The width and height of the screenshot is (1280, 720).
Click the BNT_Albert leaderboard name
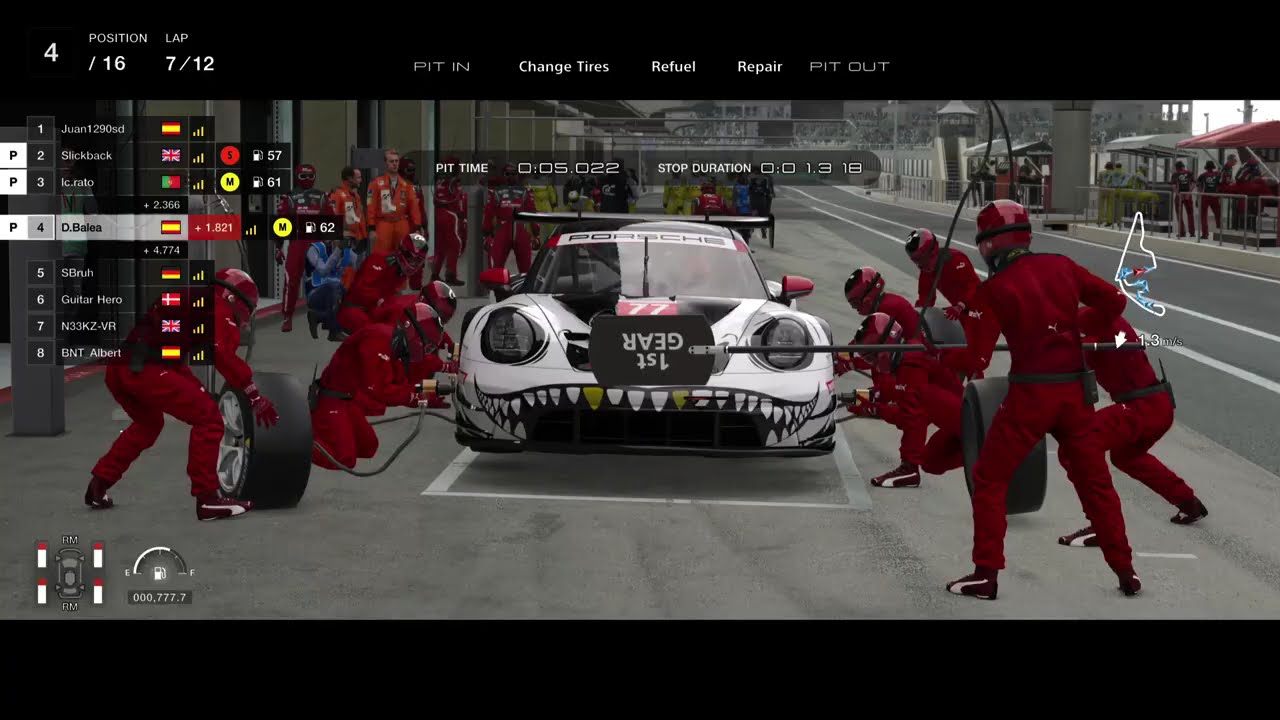[x=91, y=353]
